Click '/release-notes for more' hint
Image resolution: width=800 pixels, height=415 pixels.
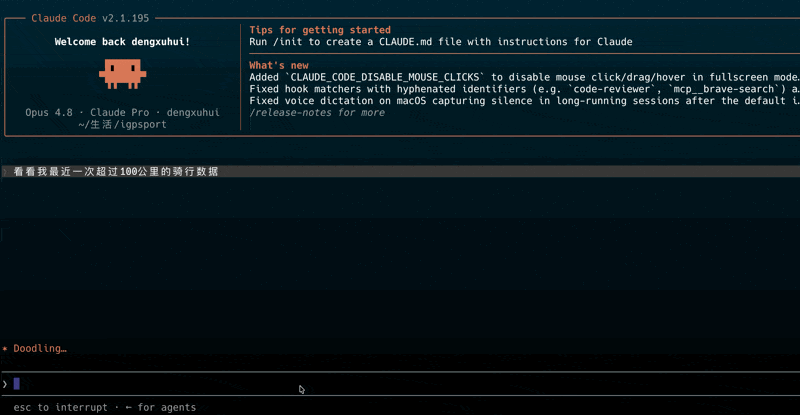317,112
